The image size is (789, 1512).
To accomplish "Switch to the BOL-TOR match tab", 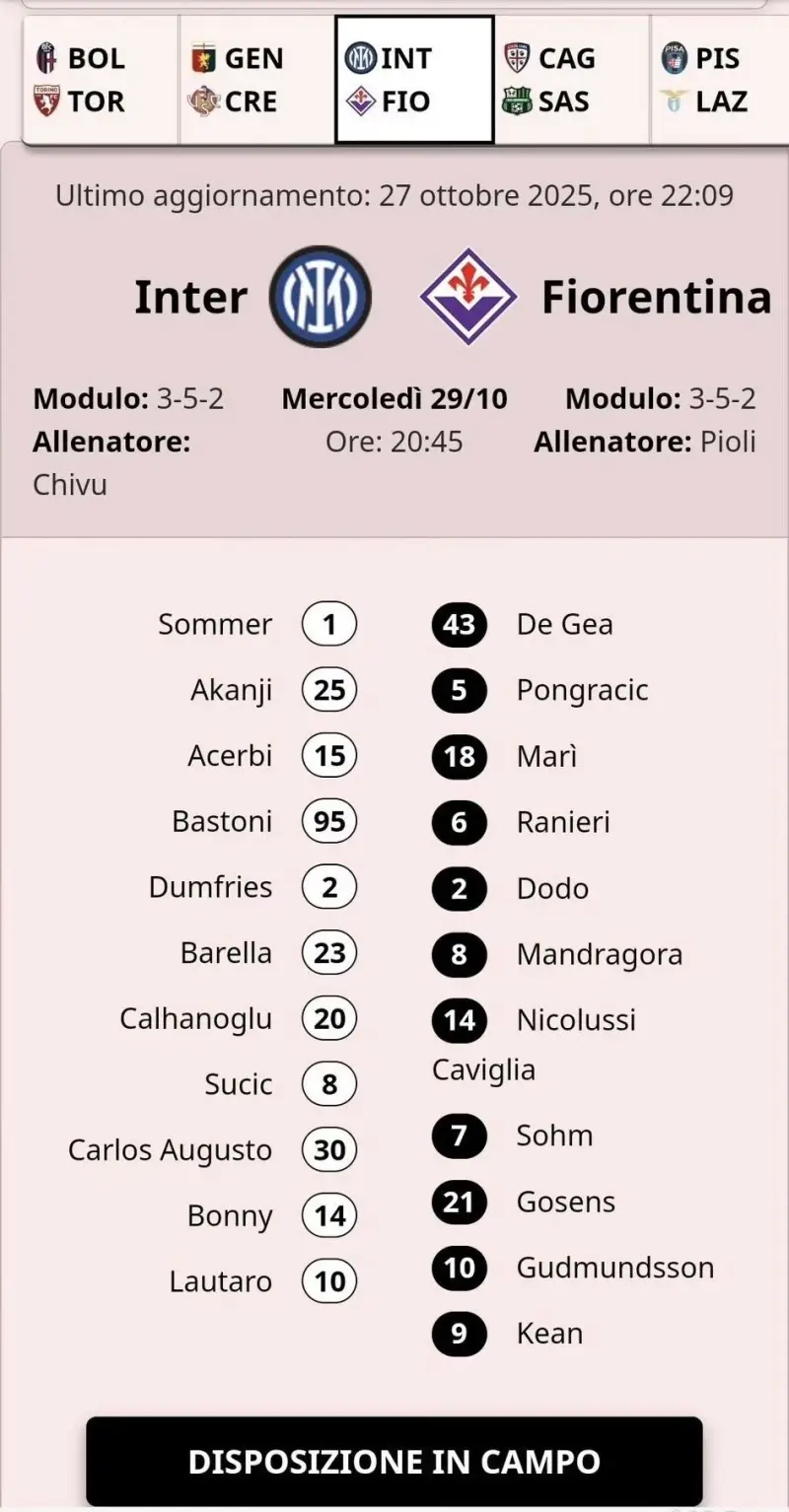I will click(101, 80).
